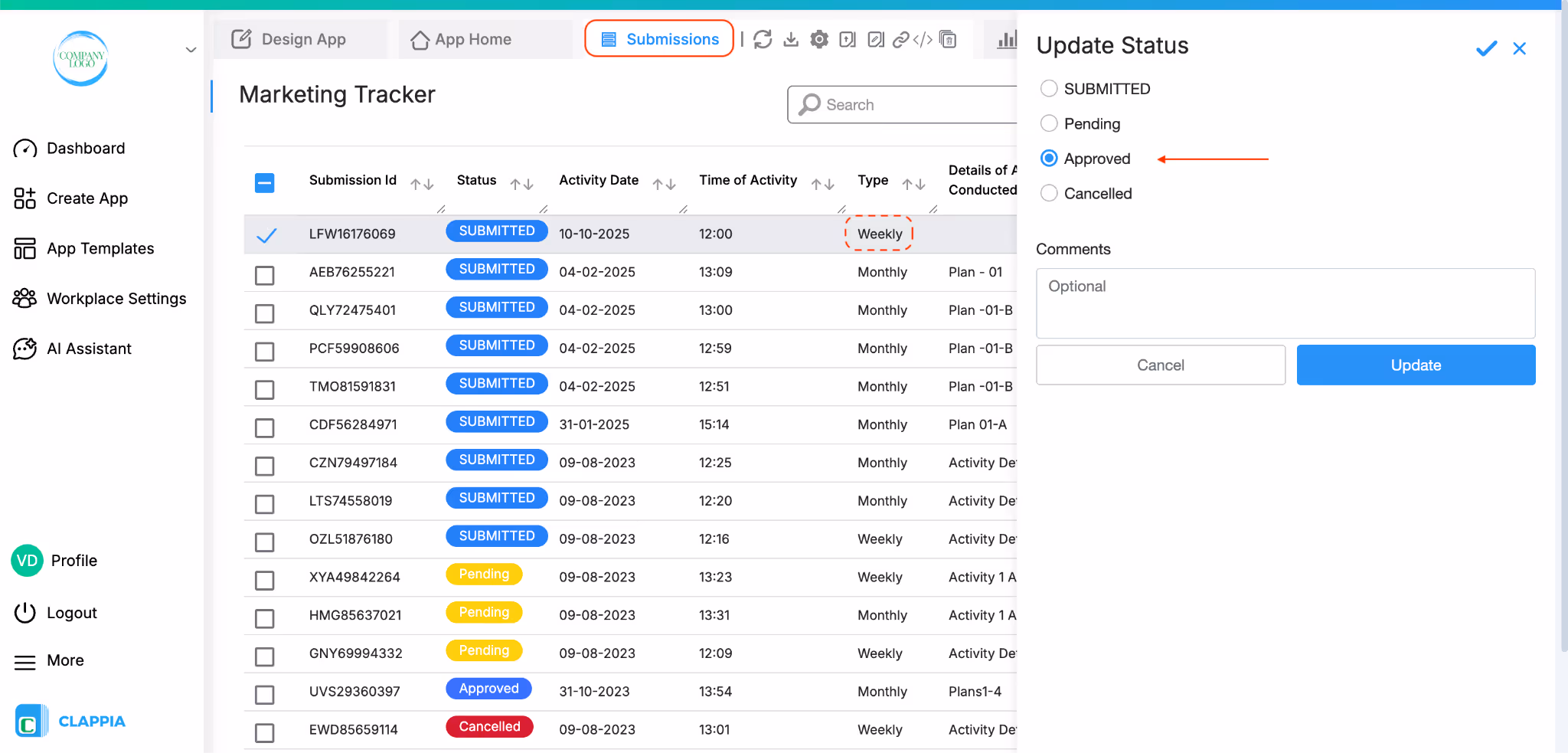Check the XYA49842264 row checkbox
This screenshot has height=753, width=1568.
tap(265, 581)
